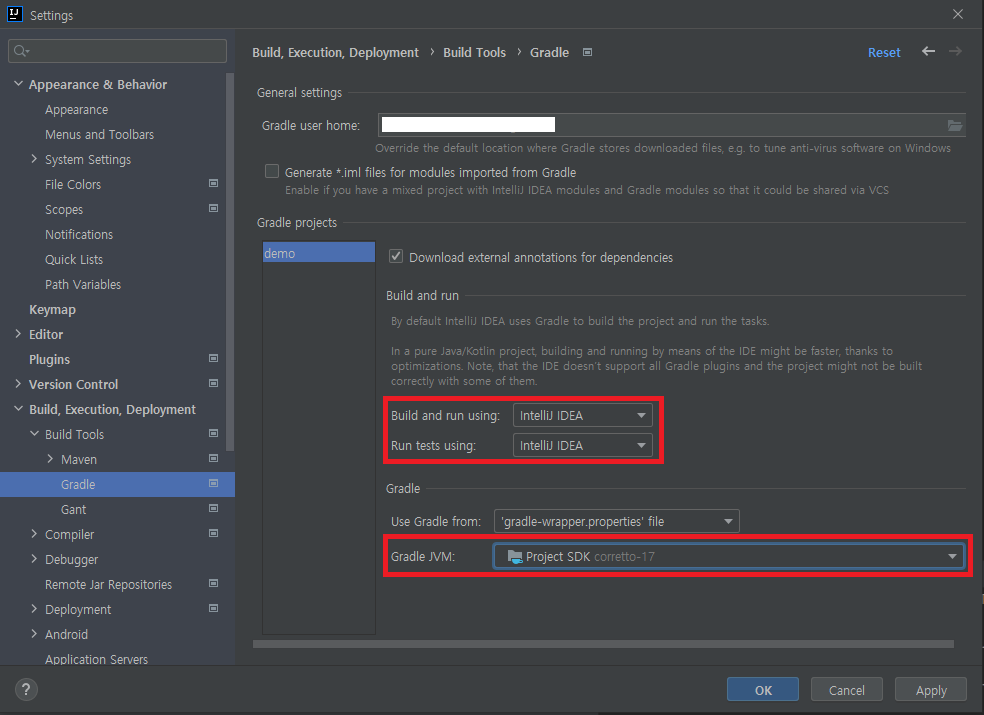Image resolution: width=984 pixels, height=715 pixels.
Task: Click the IntelliJ IDEA logo in the title bar
Action: 14,14
